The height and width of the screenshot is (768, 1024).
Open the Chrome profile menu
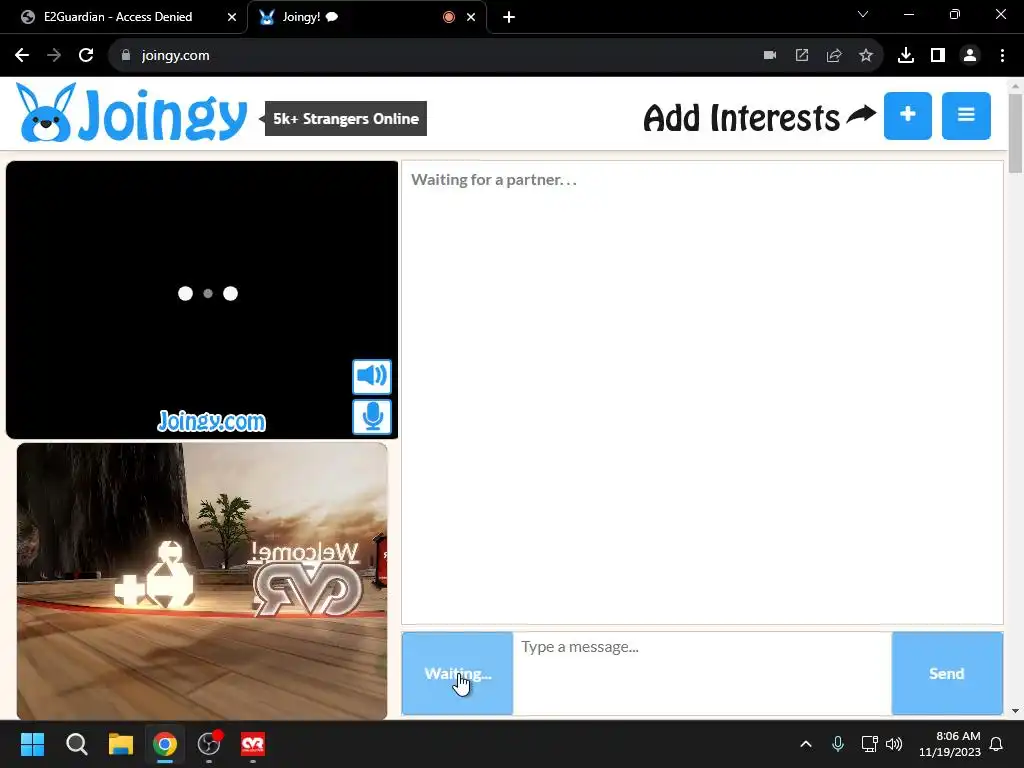(x=970, y=56)
